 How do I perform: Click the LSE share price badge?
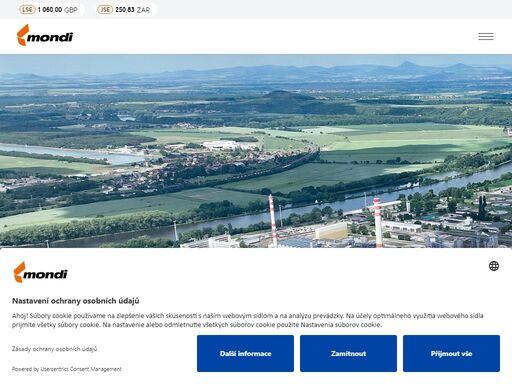(27, 9)
